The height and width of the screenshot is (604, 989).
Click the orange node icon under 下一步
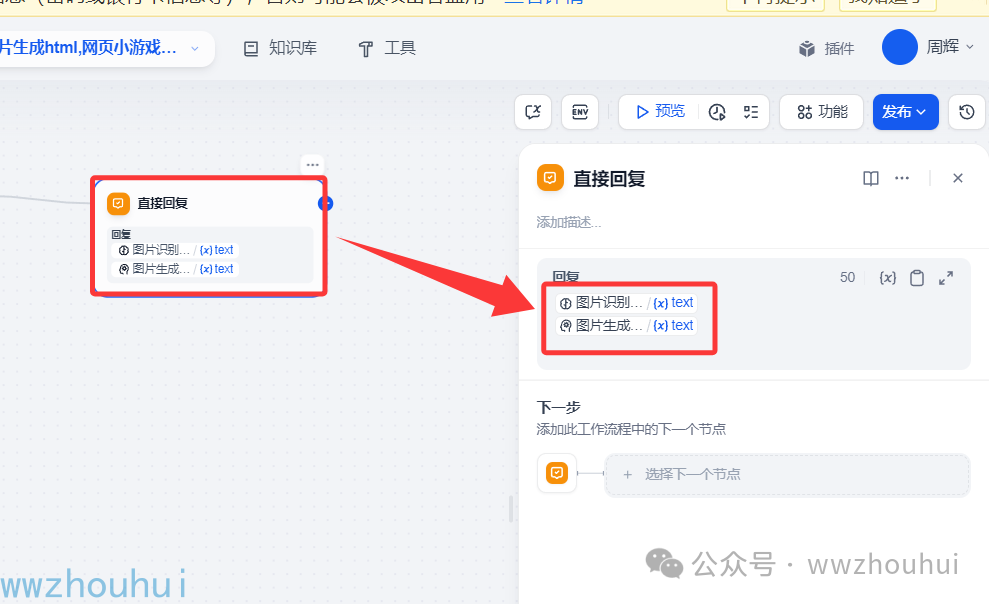point(557,473)
